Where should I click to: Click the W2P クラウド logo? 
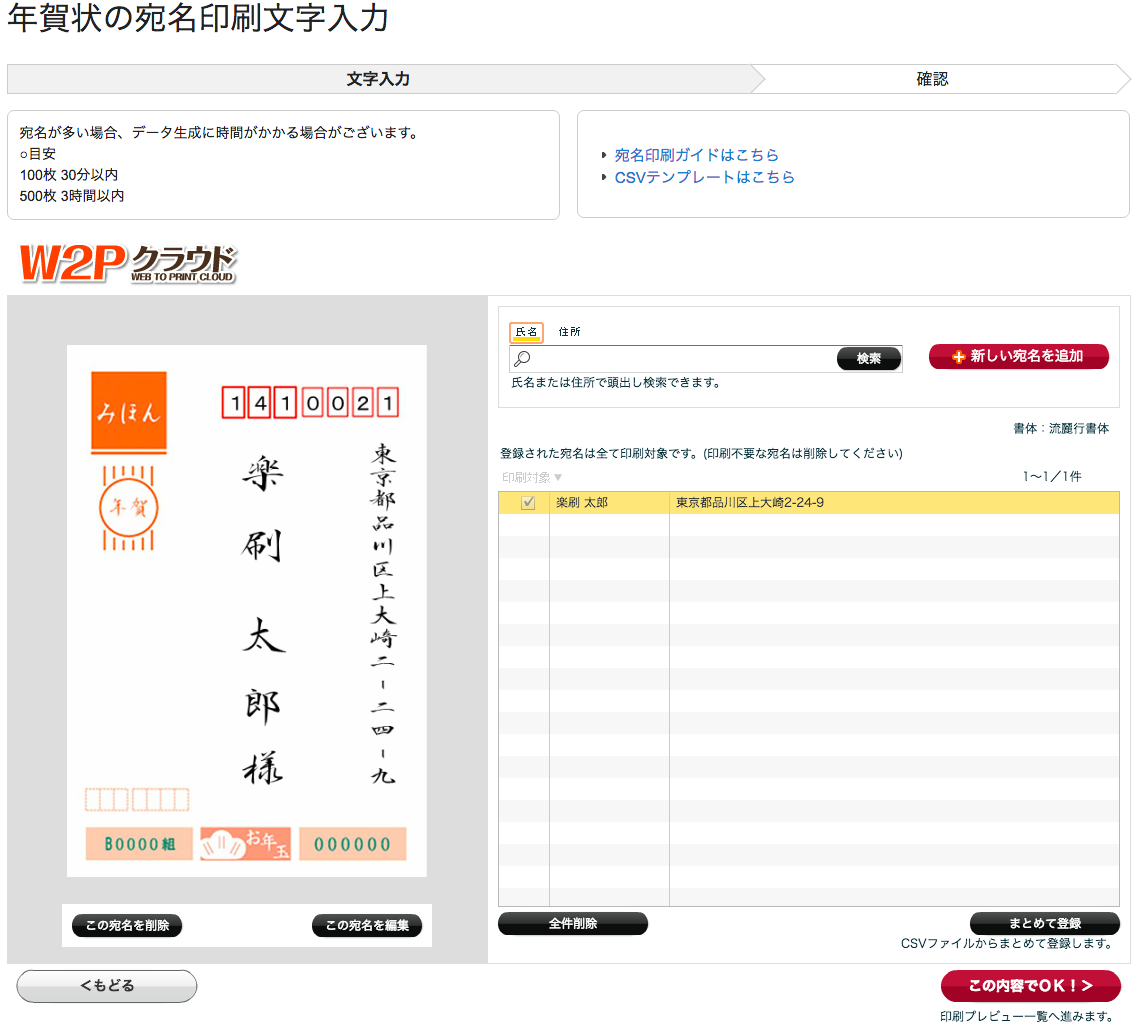[128, 264]
